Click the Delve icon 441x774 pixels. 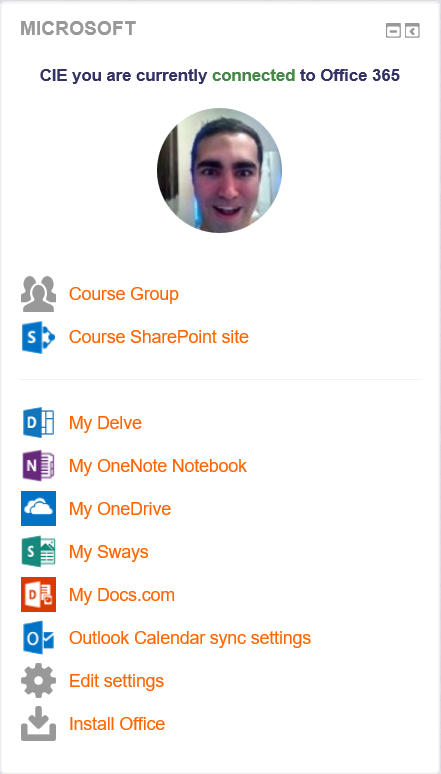pyautogui.click(x=38, y=423)
